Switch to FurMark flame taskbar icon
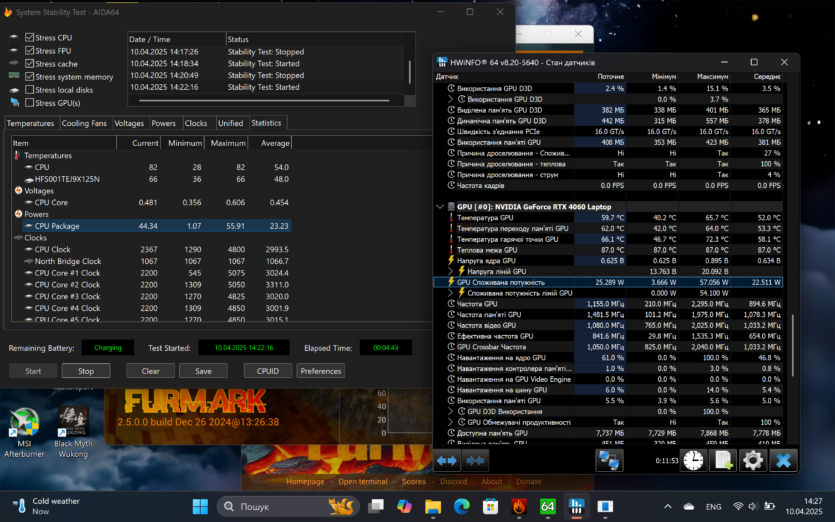835x522 pixels. (519, 507)
